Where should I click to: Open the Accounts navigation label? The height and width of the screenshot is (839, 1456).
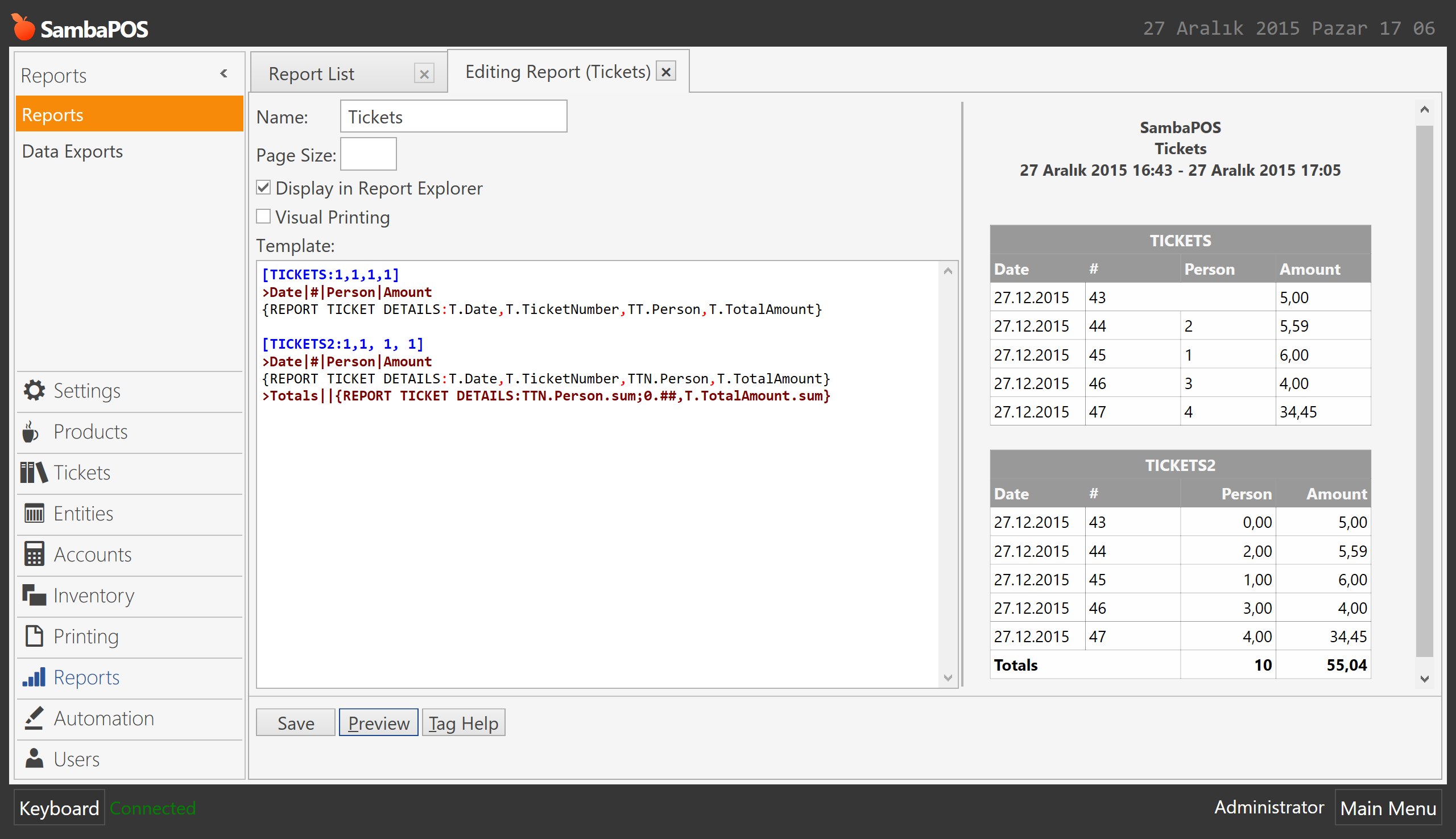93,554
